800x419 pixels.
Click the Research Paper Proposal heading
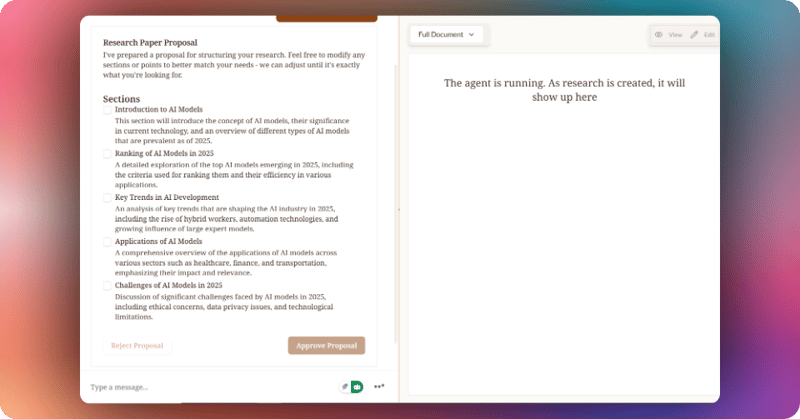[150, 43]
